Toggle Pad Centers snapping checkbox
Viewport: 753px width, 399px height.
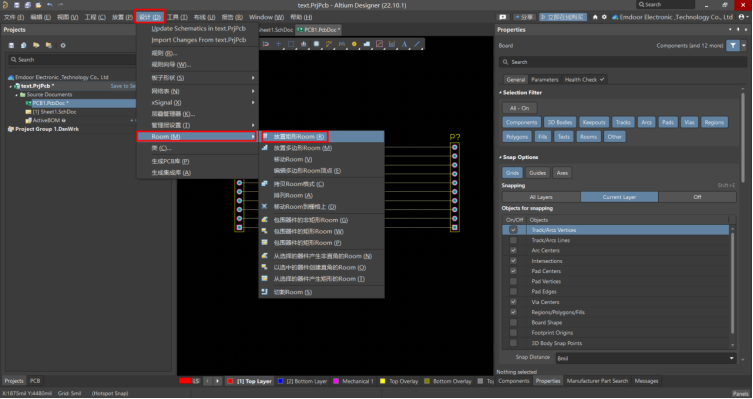pos(513,271)
